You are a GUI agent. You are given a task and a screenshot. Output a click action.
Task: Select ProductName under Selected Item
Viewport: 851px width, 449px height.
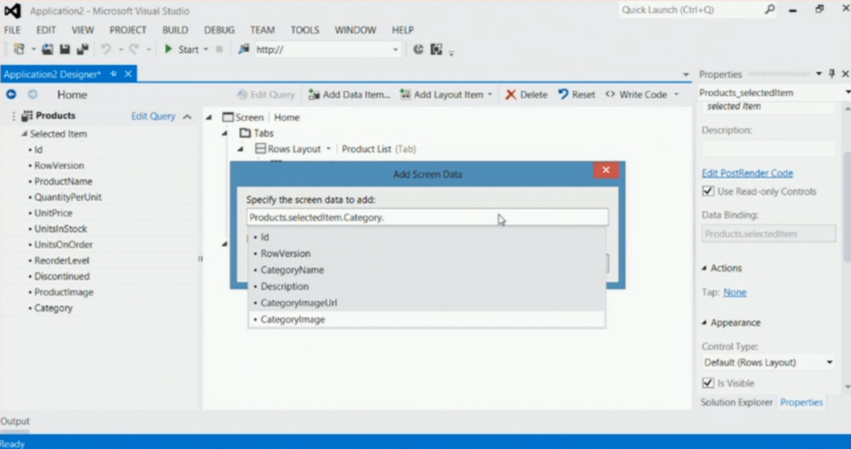click(63, 181)
